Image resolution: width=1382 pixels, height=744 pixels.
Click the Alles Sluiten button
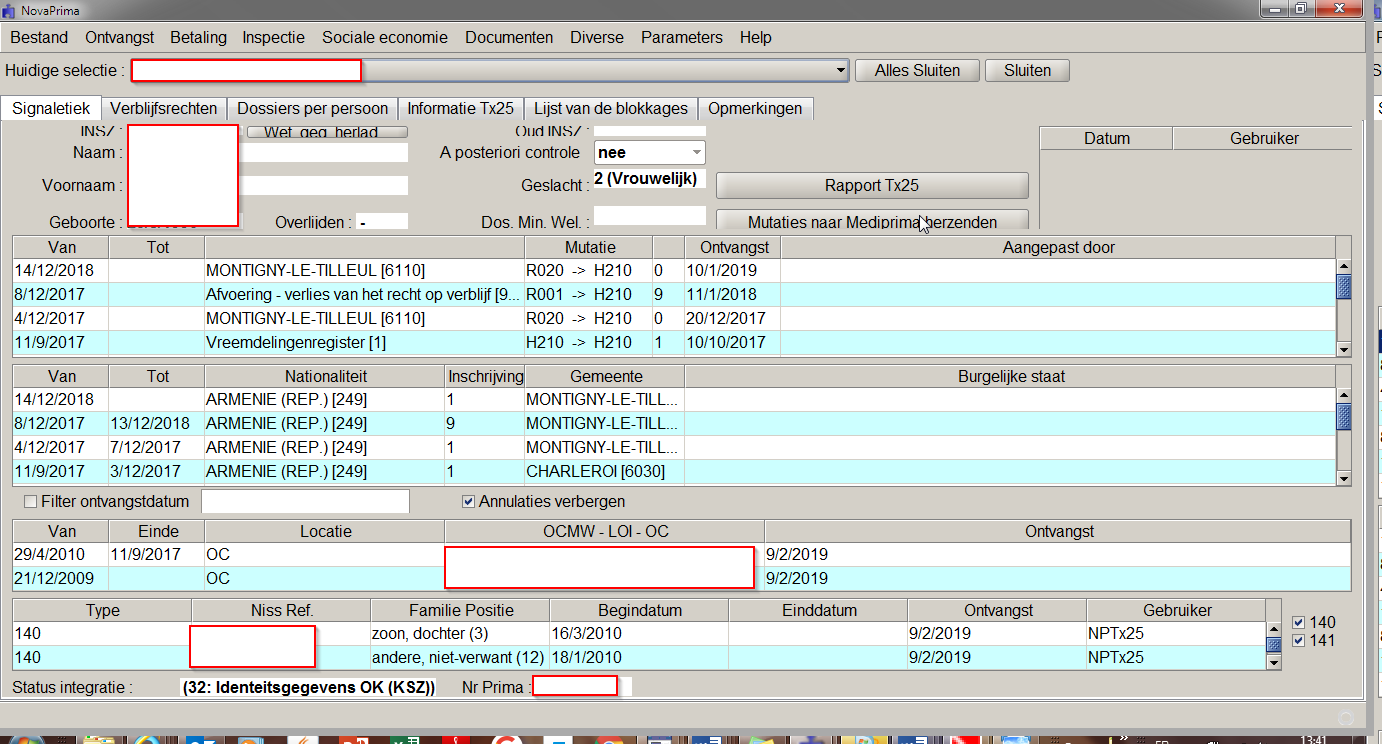tap(916, 71)
